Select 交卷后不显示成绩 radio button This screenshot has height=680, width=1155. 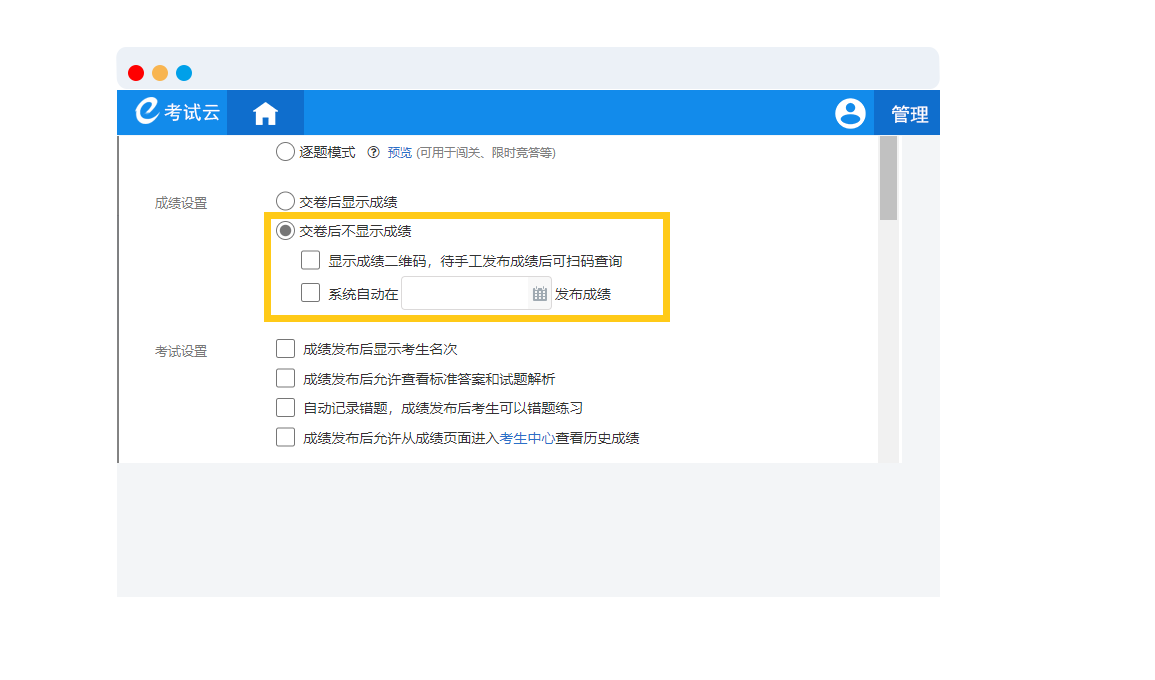[x=285, y=231]
